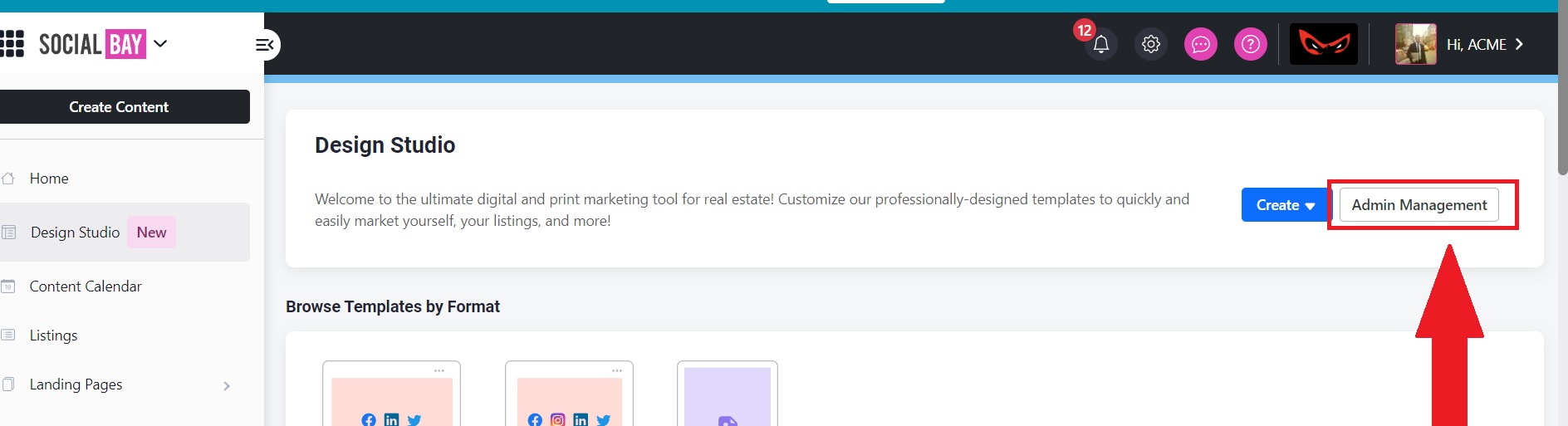Click the Admin Management button
The image size is (1568, 426).
[x=1419, y=205]
